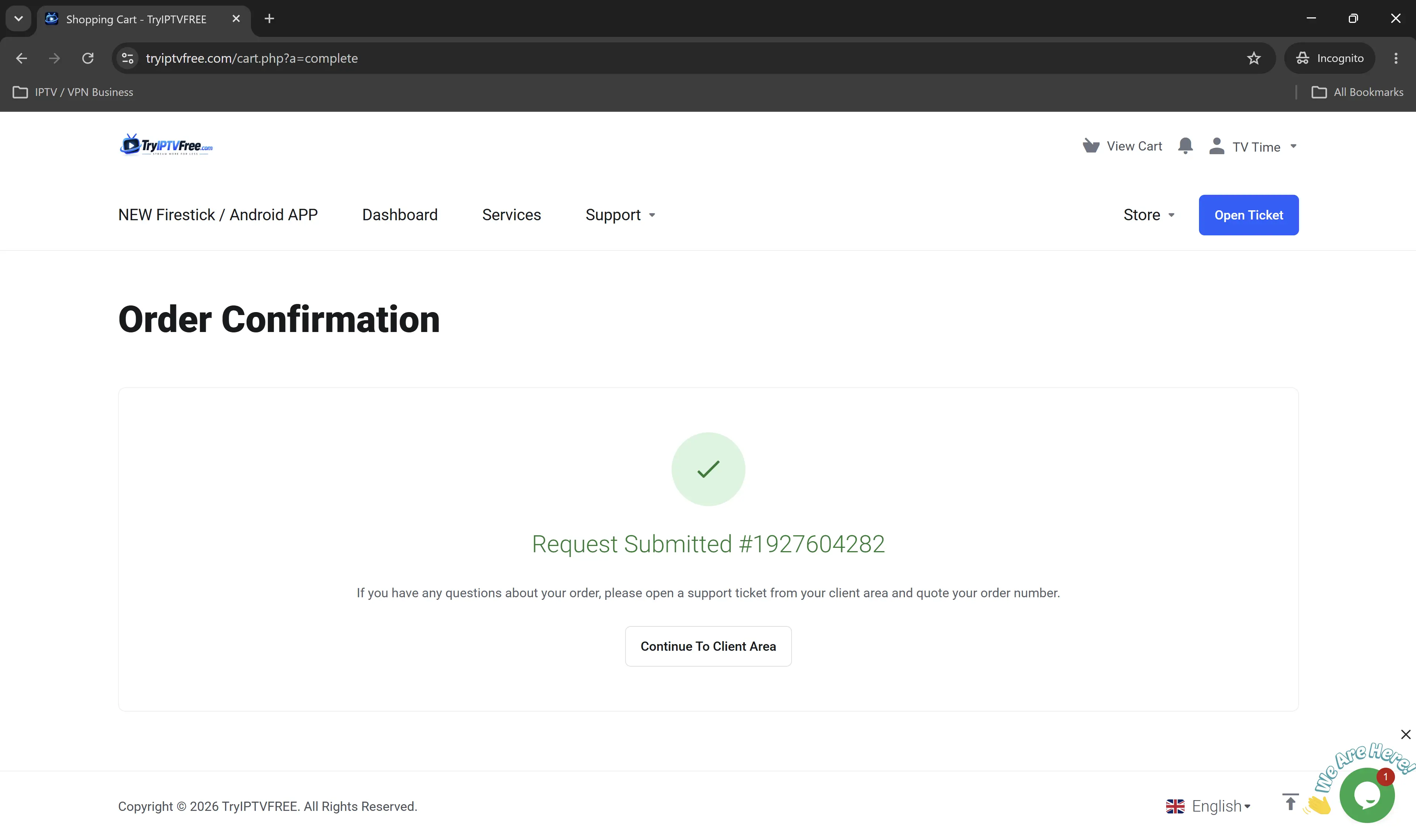Open the green live chat bubble
This screenshot has height=840, width=1416.
pos(1367,795)
